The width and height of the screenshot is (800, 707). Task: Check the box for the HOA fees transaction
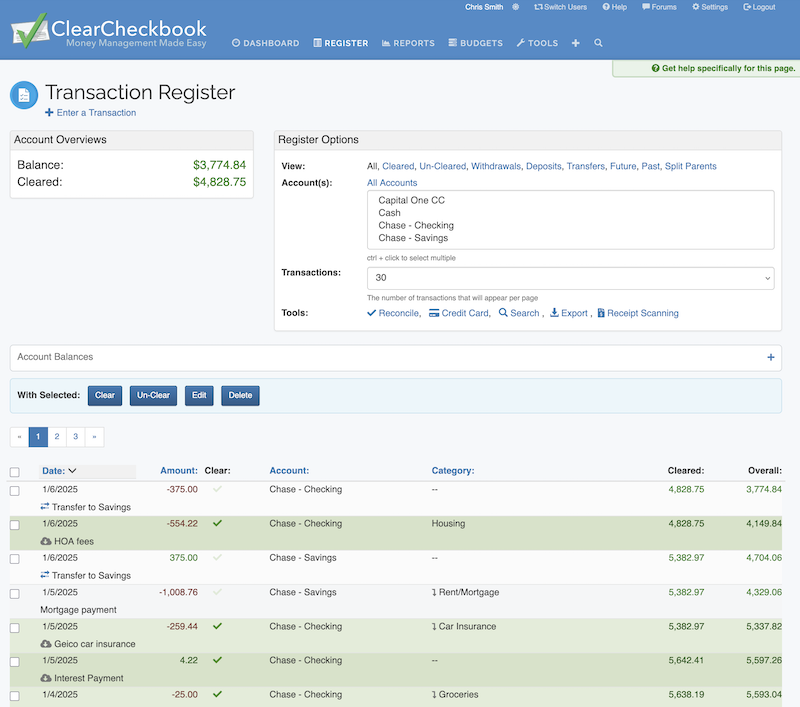[x=13, y=523]
